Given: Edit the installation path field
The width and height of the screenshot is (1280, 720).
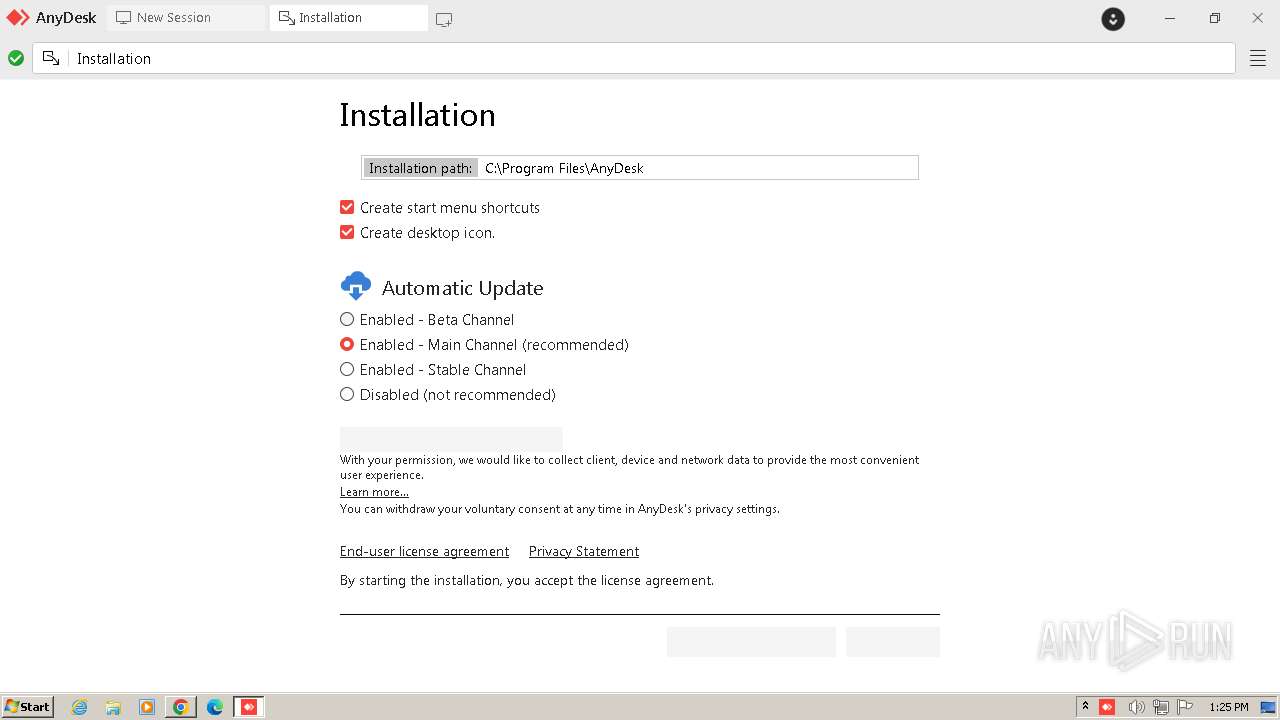Looking at the screenshot, I should pos(698,168).
